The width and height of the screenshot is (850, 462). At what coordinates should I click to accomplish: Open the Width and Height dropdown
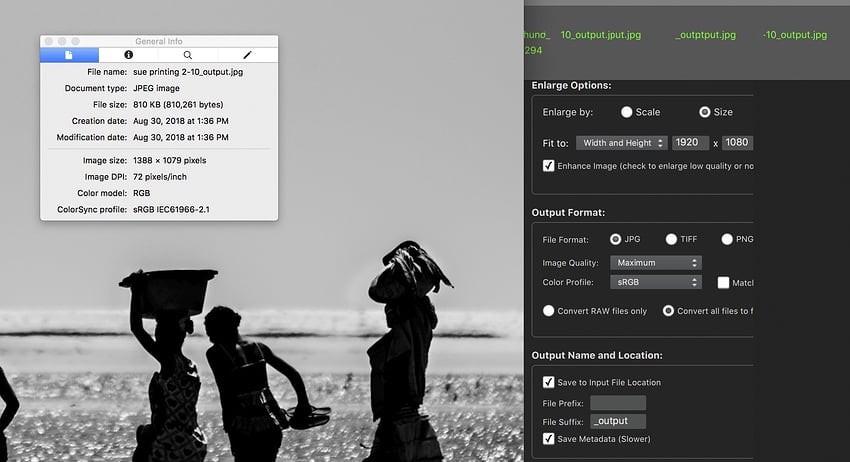(621, 143)
